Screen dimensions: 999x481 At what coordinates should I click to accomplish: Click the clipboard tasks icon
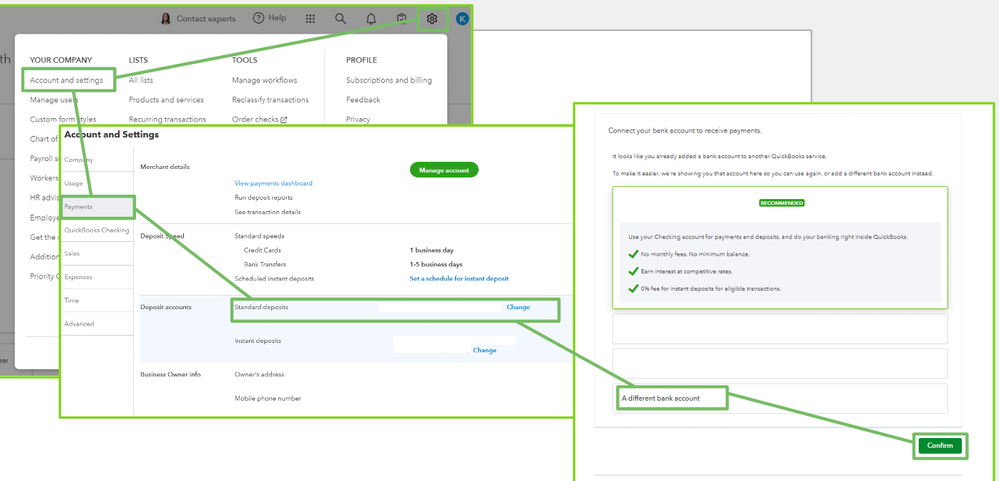coord(401,19)
